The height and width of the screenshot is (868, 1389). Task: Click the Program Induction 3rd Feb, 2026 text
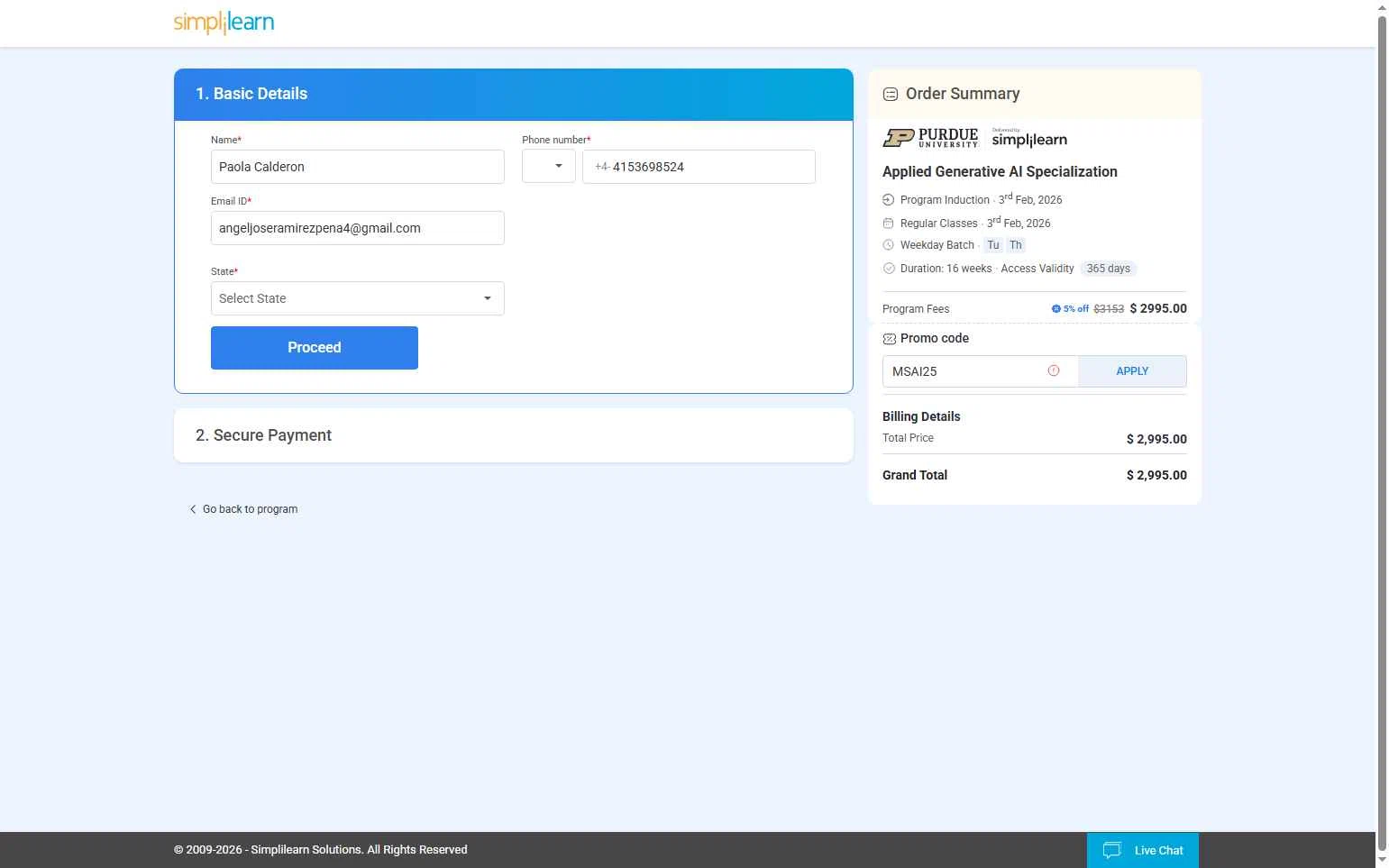coord(982,199)
